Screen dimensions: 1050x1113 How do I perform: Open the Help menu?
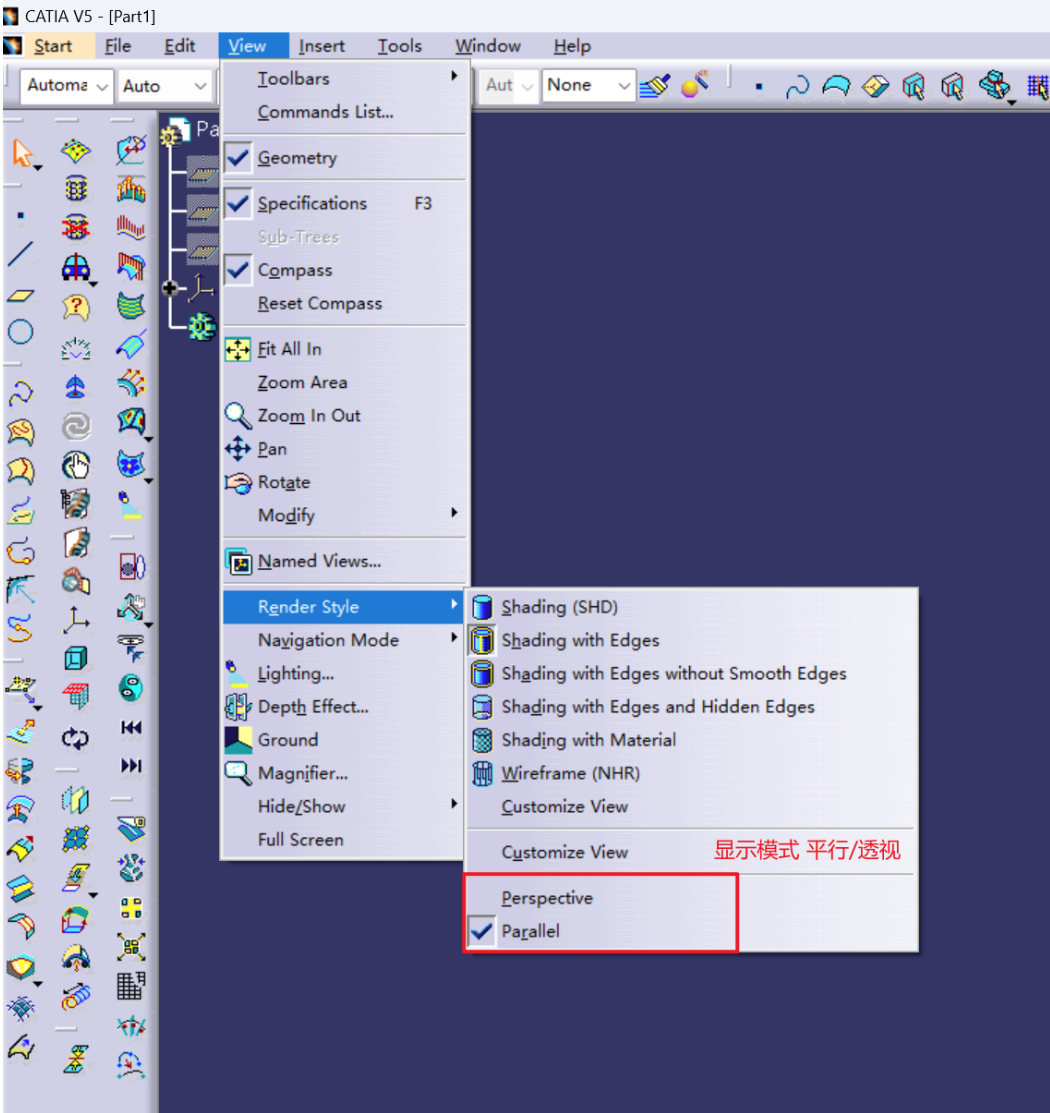[x=572, y=46]
